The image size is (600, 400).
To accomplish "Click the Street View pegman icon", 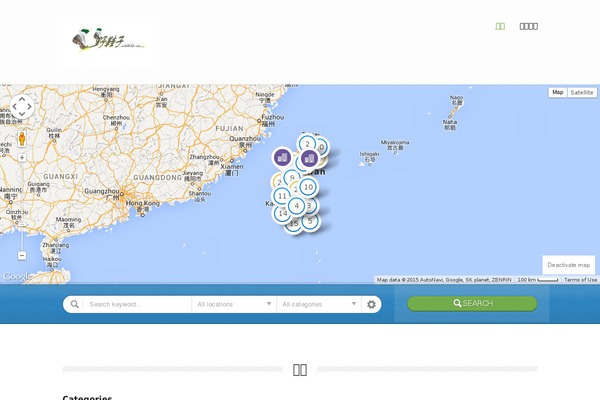I will tap(22, 139).
